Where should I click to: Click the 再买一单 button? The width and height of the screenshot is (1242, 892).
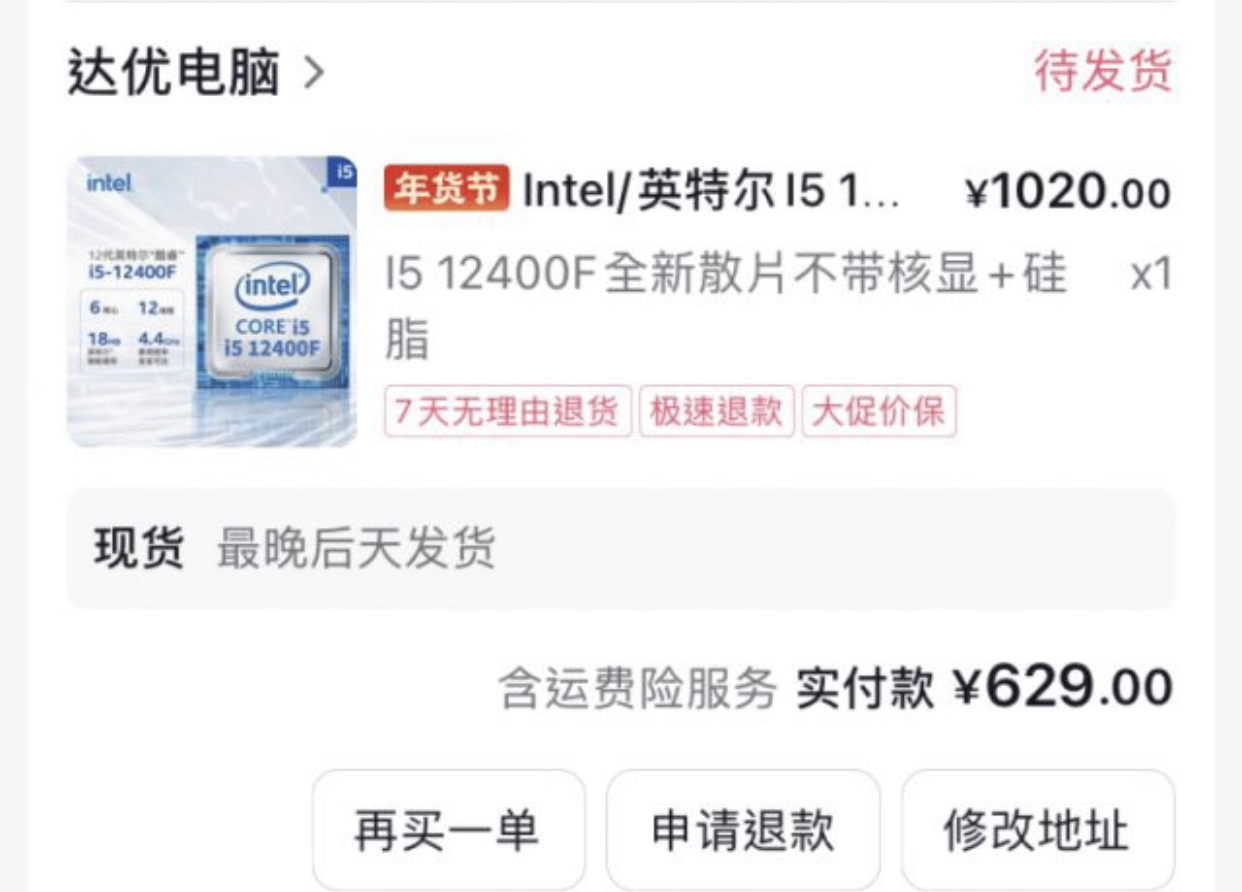pyautogui.click(x=448, y=830)
